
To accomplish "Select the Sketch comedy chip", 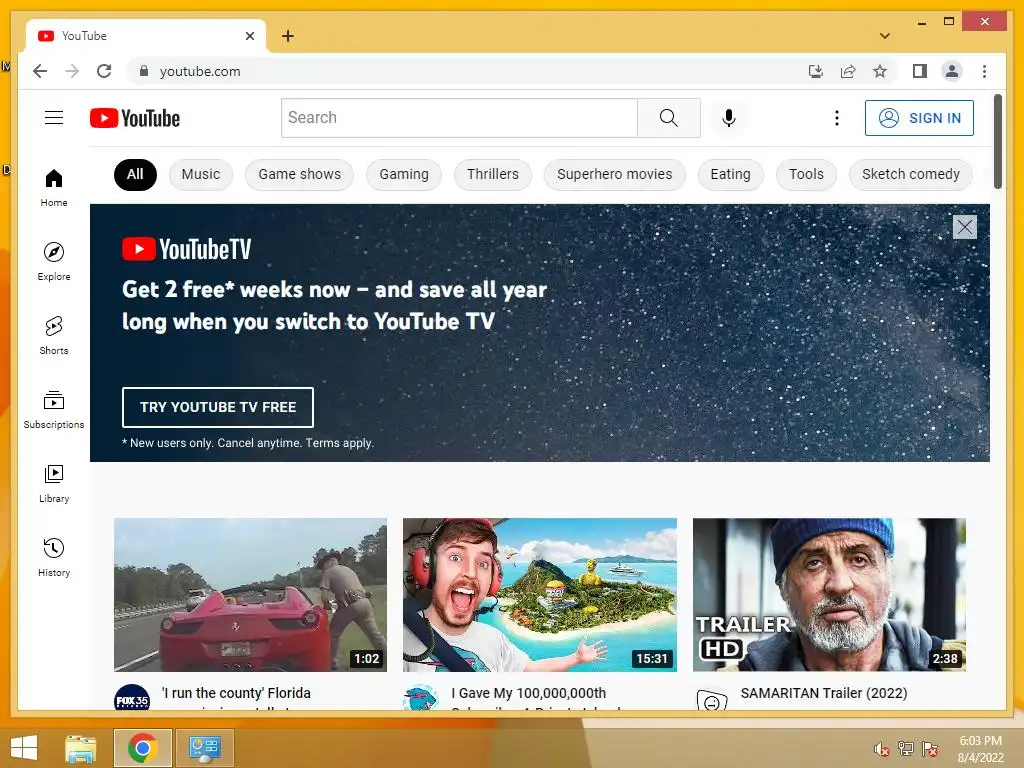I will point(910,174).
